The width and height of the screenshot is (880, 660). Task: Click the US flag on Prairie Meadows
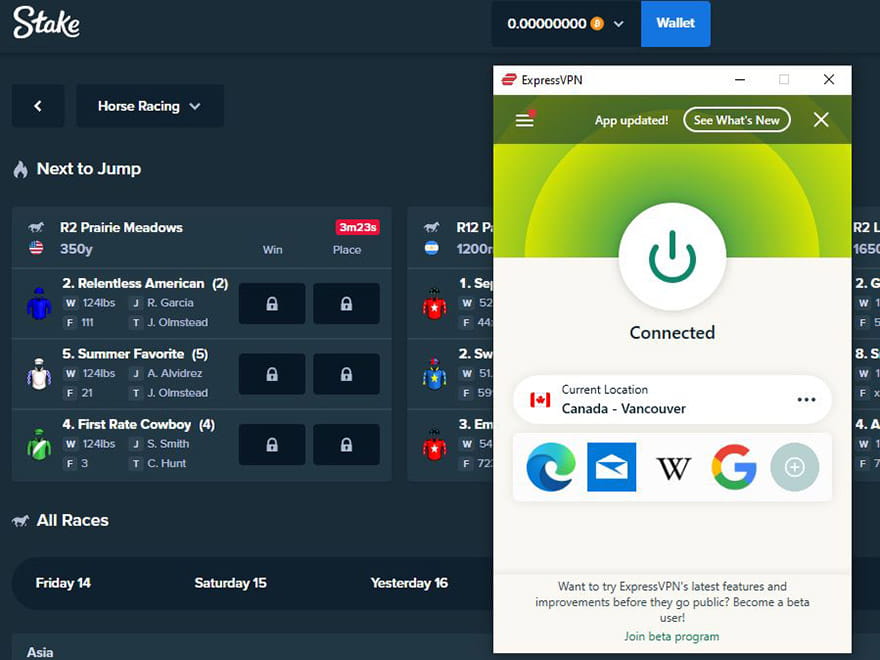(36, 248)
